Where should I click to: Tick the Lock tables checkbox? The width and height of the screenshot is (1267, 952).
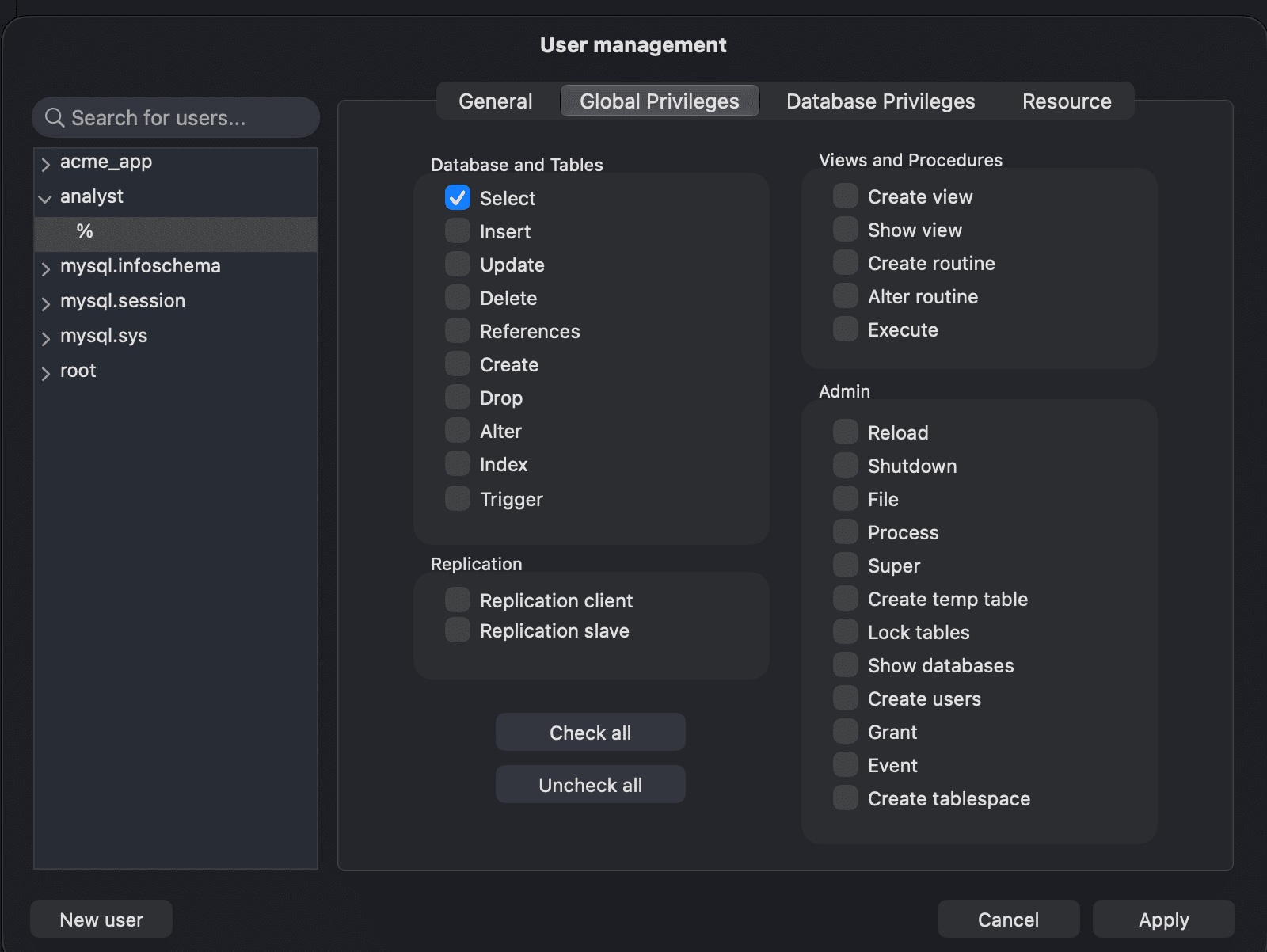[846, 631]
